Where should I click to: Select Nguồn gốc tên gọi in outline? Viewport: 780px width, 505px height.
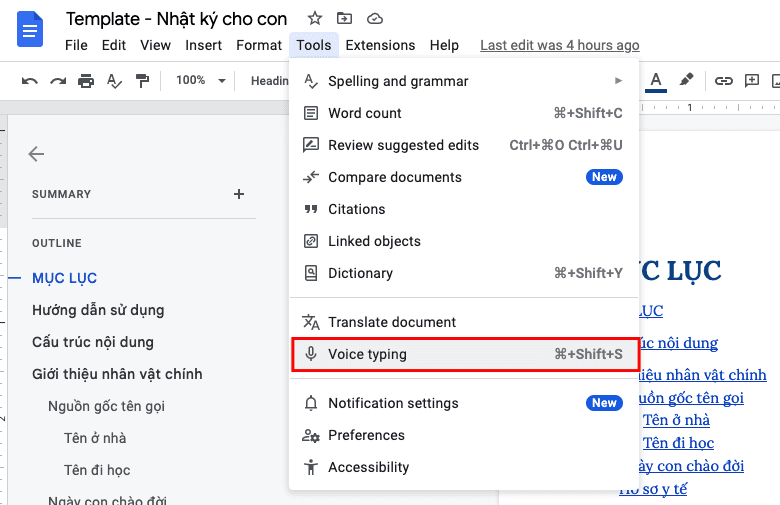pyautogui.click(x=106, y=406)
